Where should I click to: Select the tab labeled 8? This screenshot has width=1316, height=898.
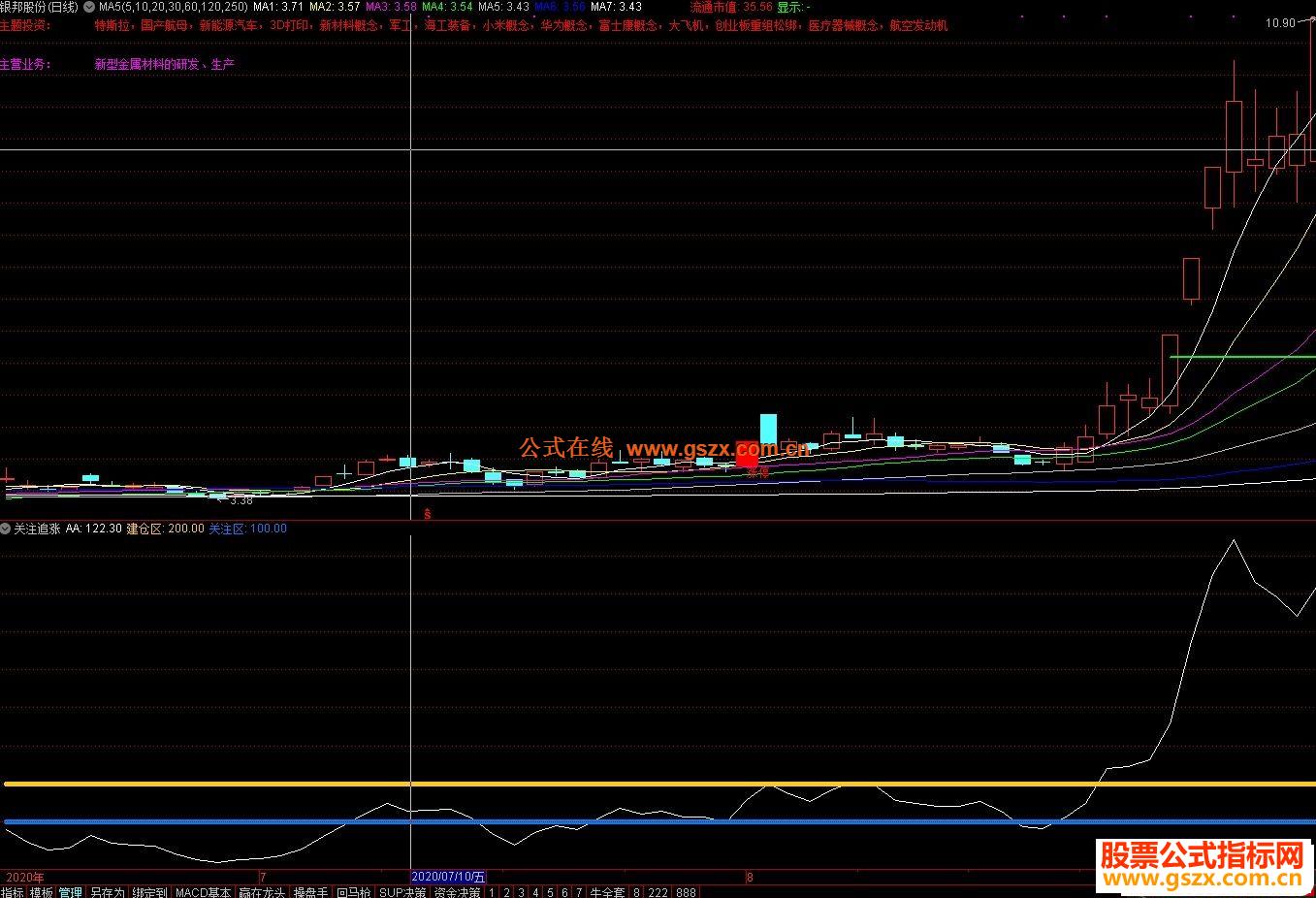point(637,892)
